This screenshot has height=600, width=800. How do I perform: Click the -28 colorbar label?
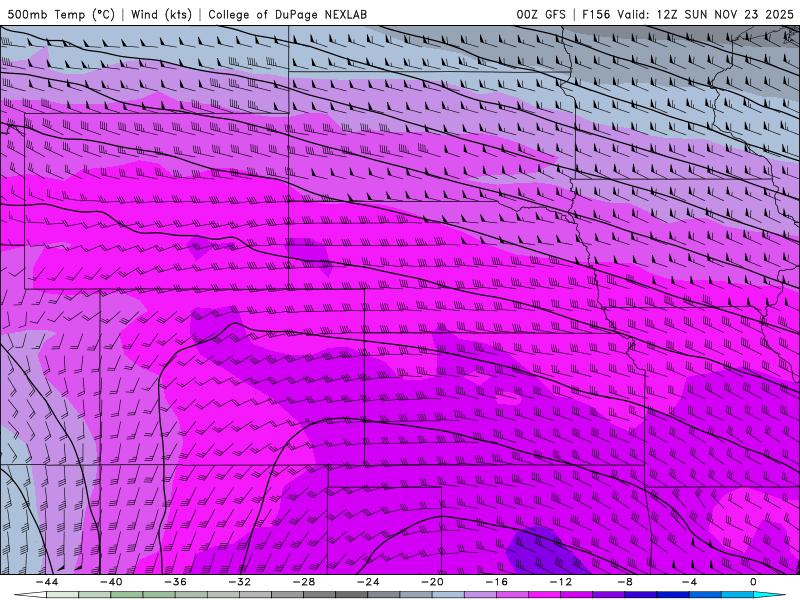[x=304, y=582]
